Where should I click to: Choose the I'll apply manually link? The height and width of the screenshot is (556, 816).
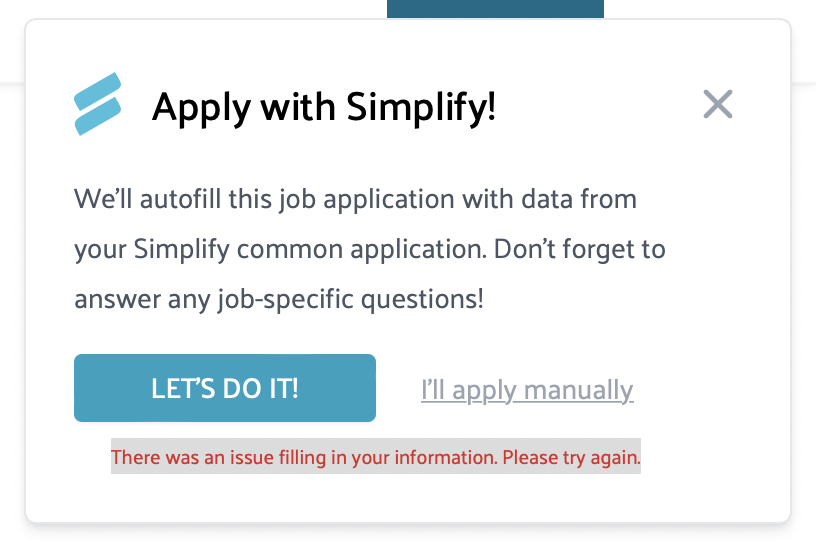click(527, 389)
